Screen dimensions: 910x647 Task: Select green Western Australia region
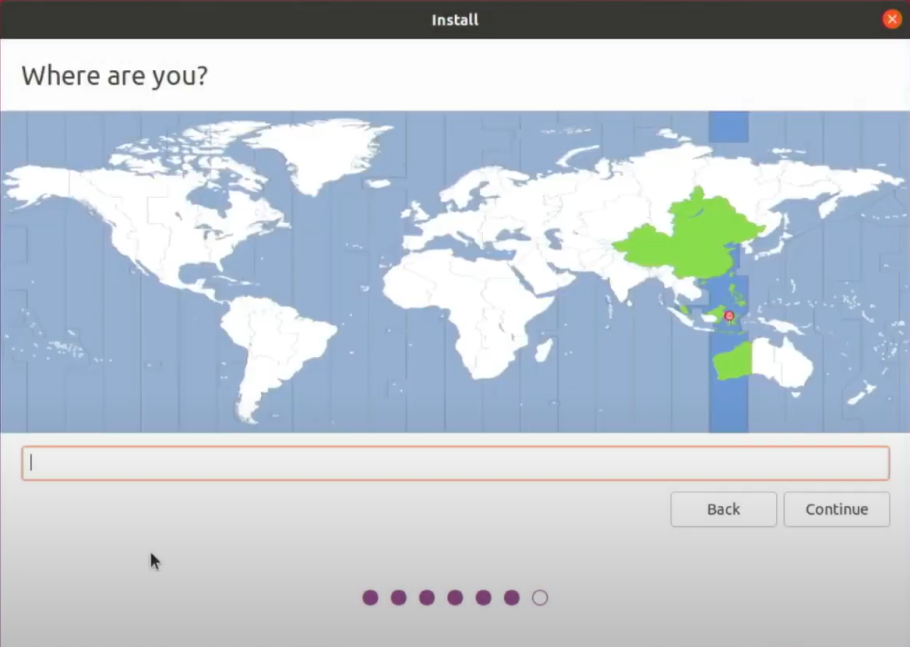coord(732,361)
